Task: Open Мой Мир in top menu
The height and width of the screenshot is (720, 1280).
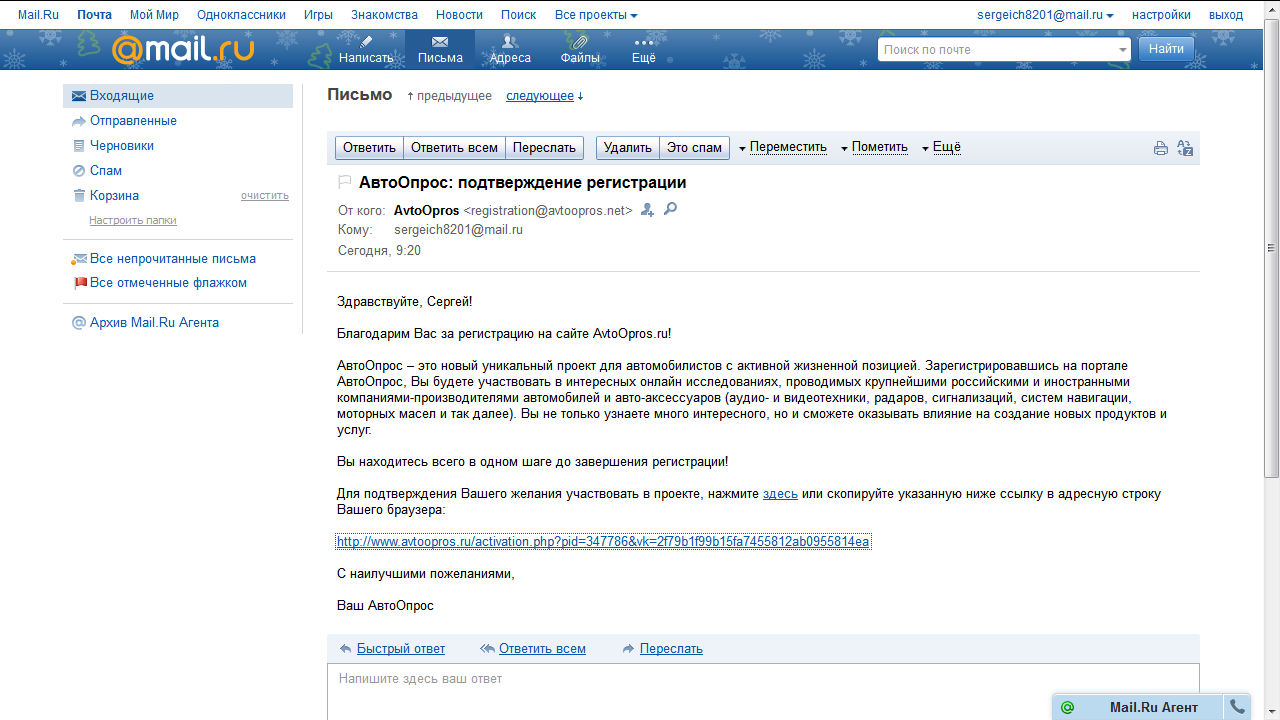Action: [x=154, y=15]
